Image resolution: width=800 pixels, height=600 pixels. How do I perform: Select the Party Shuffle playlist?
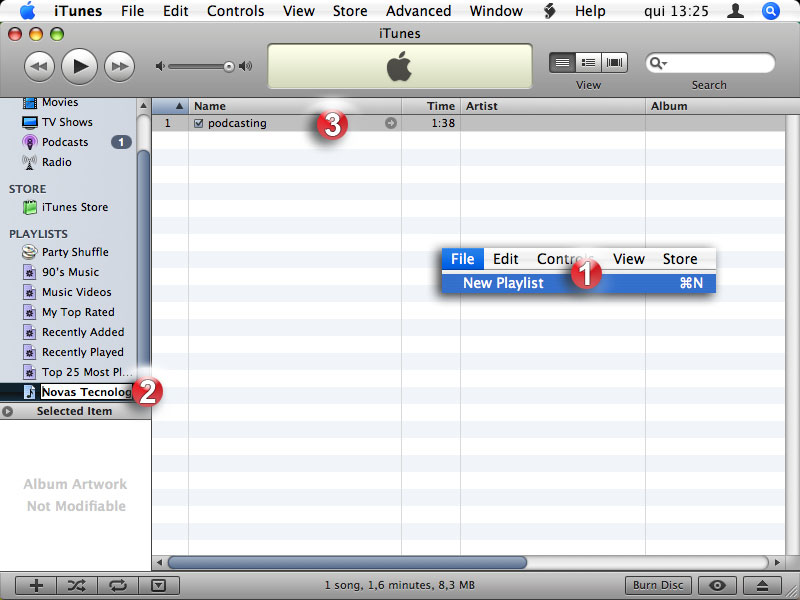(75, 252)
